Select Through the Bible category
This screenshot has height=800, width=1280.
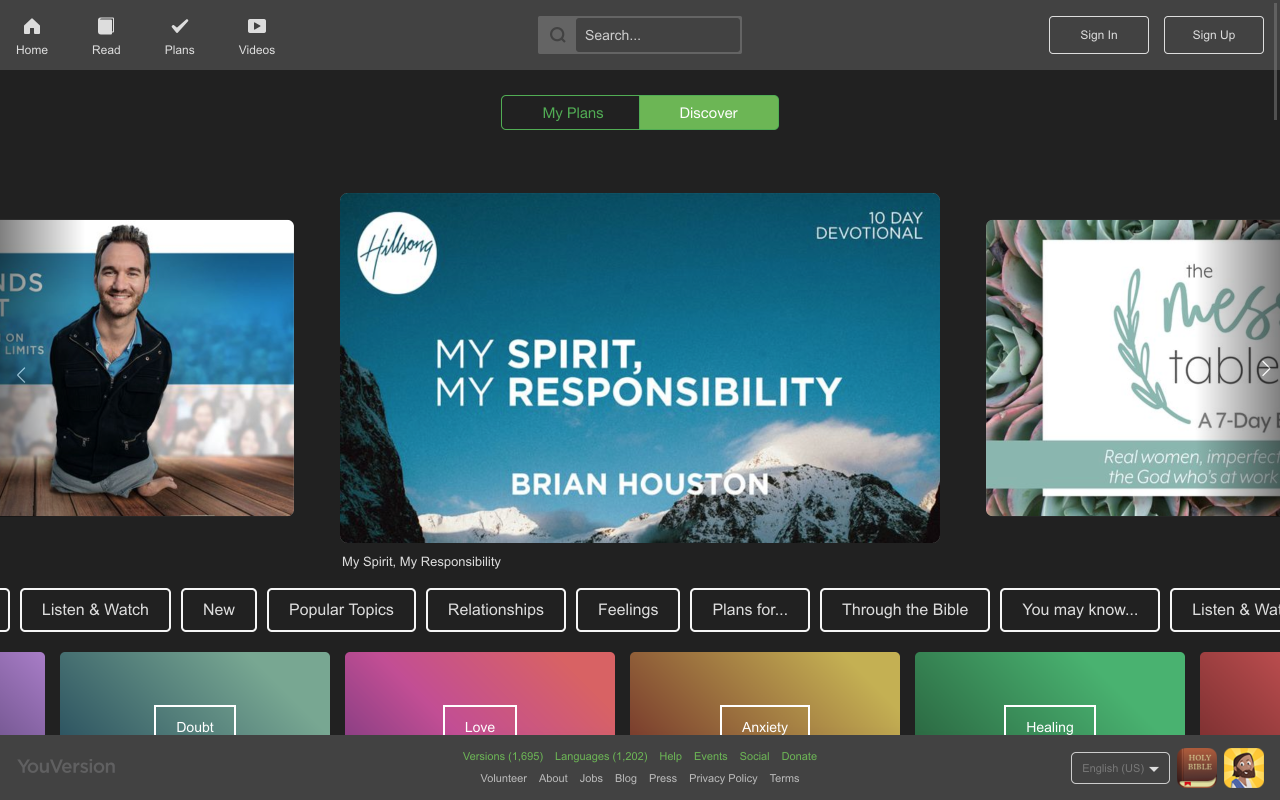click(905, 610)
